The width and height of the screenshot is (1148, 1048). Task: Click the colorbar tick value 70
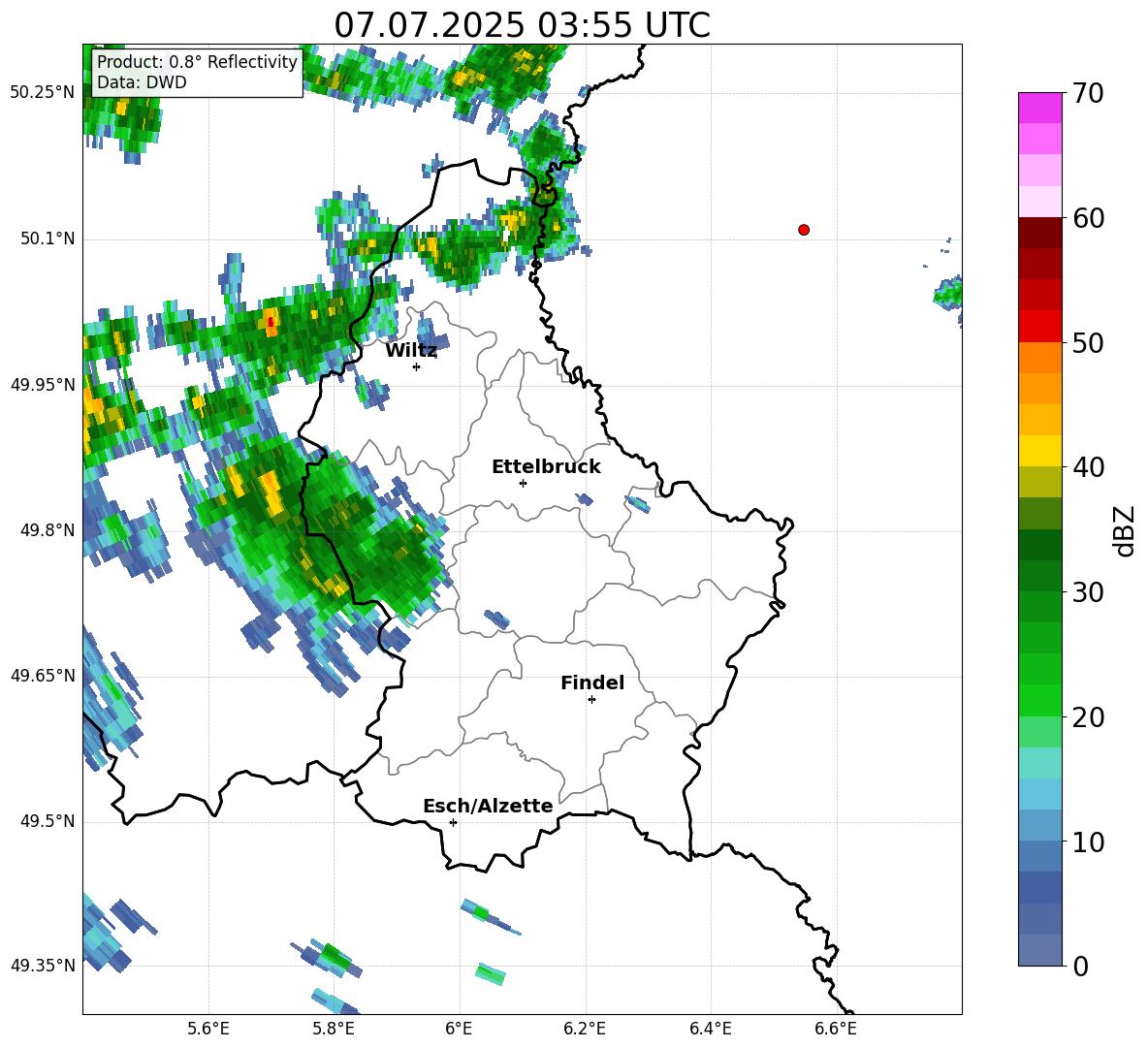tap(1087, 93)
